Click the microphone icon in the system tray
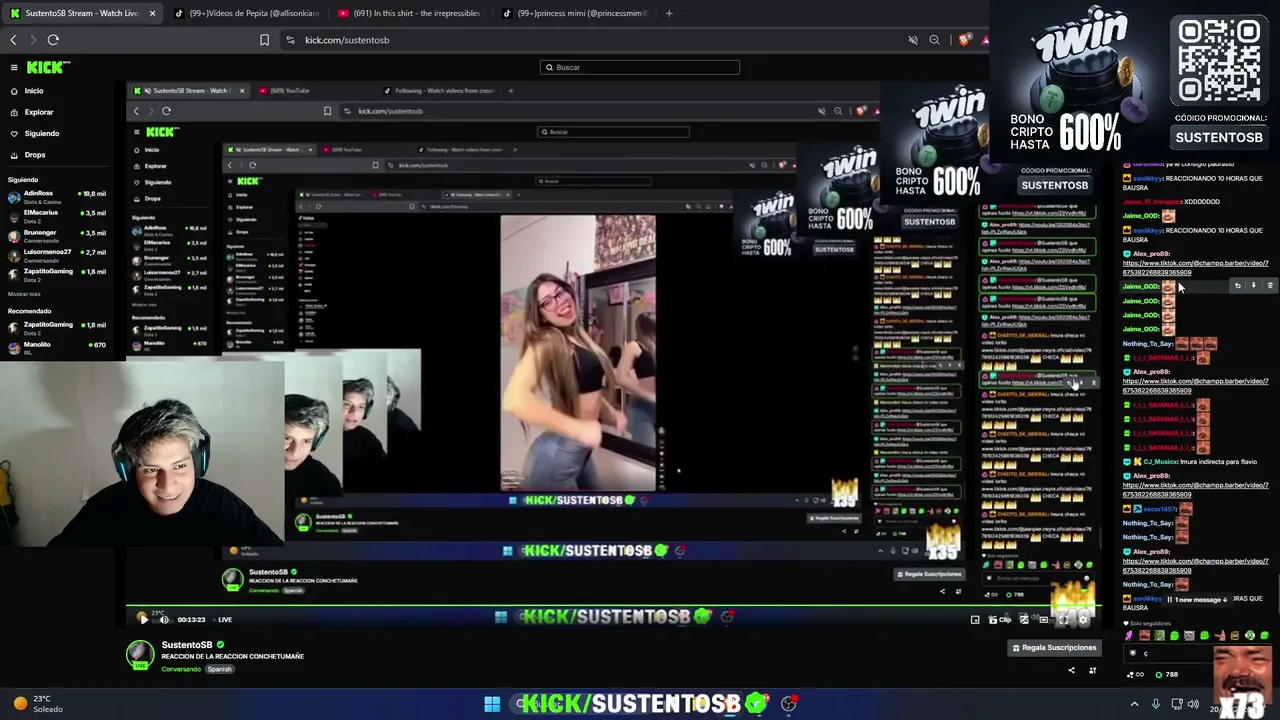Viewport: 1280px width, 720px height. [1155, 704]
